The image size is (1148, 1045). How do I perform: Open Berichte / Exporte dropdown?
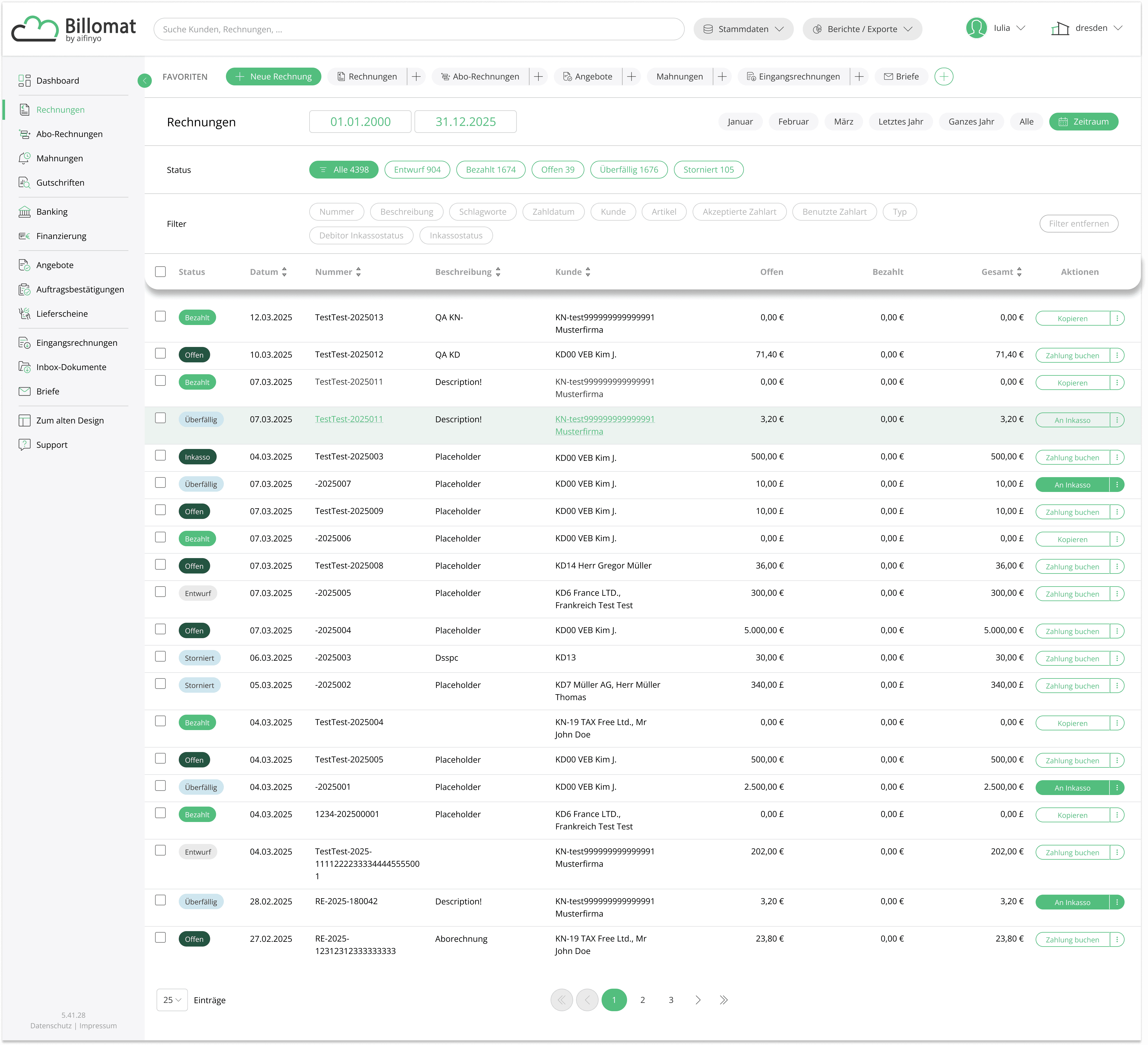pyautogui.click(x=862, y=29)
